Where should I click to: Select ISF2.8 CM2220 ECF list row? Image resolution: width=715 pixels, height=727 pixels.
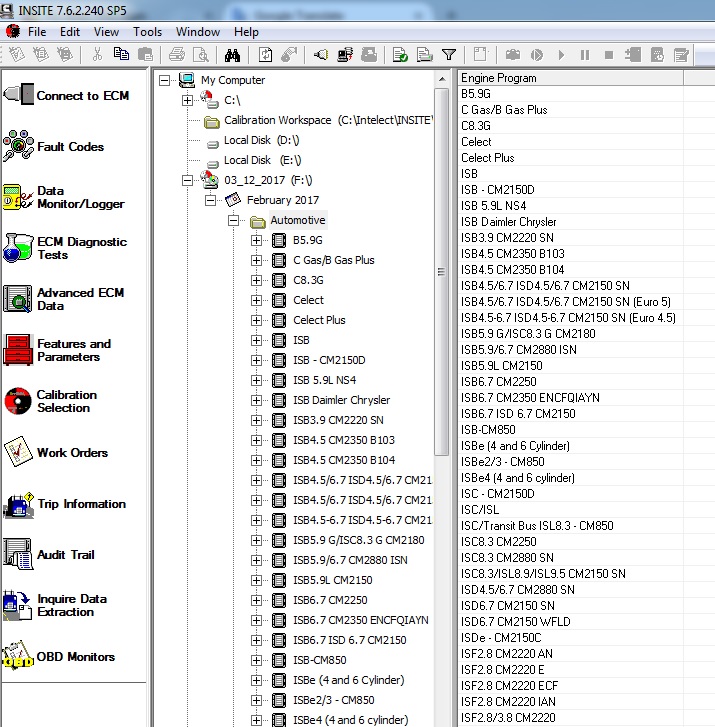coord(571,686)
